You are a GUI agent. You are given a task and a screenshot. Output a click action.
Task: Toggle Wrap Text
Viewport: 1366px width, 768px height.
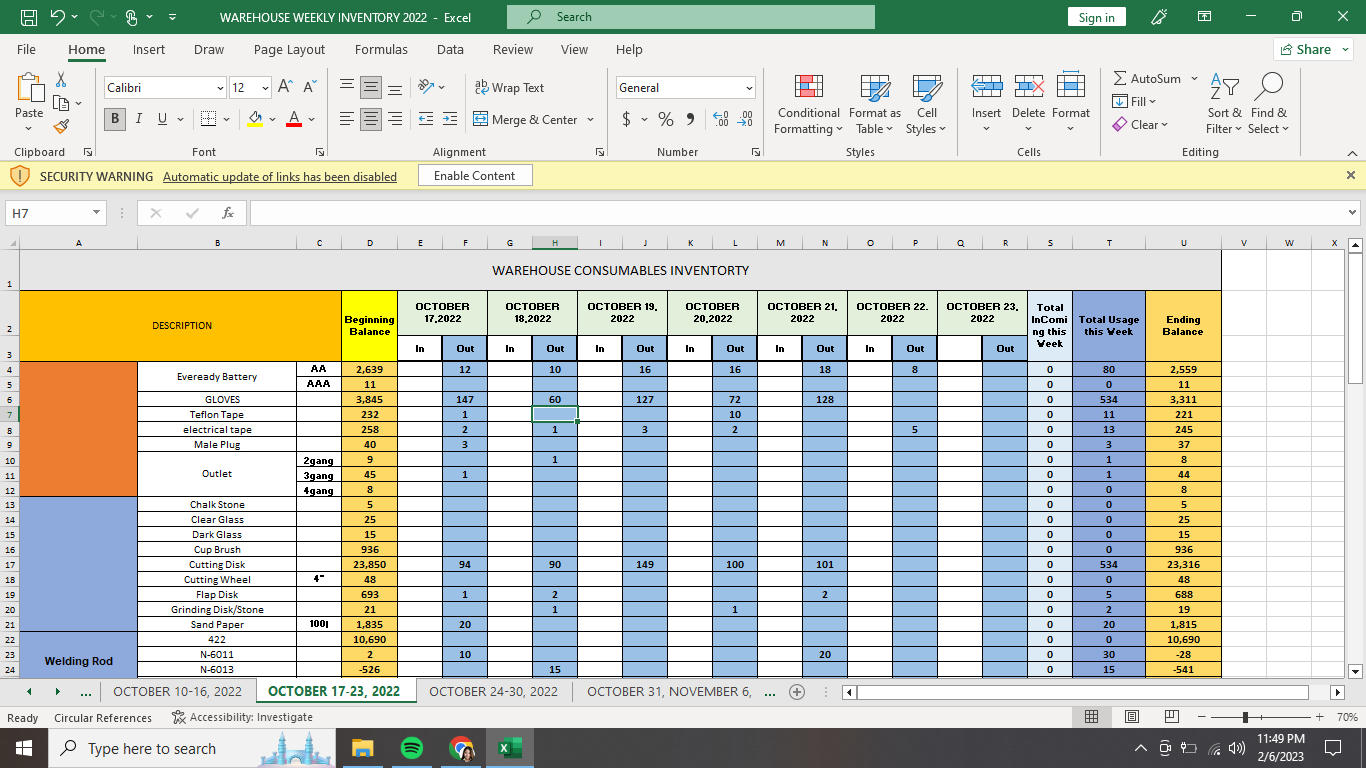pos(509,88)
